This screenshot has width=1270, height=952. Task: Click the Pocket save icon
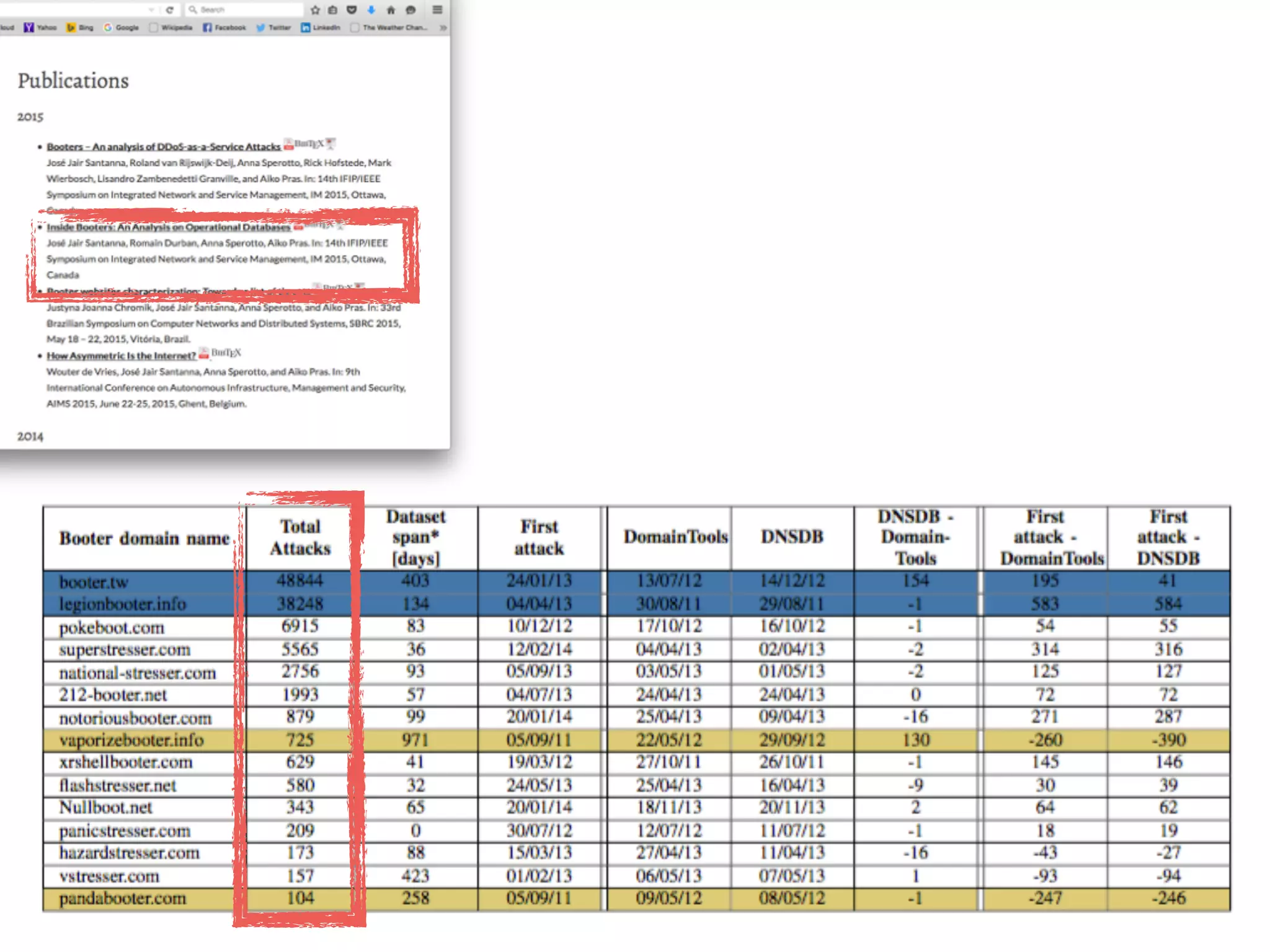352,9
